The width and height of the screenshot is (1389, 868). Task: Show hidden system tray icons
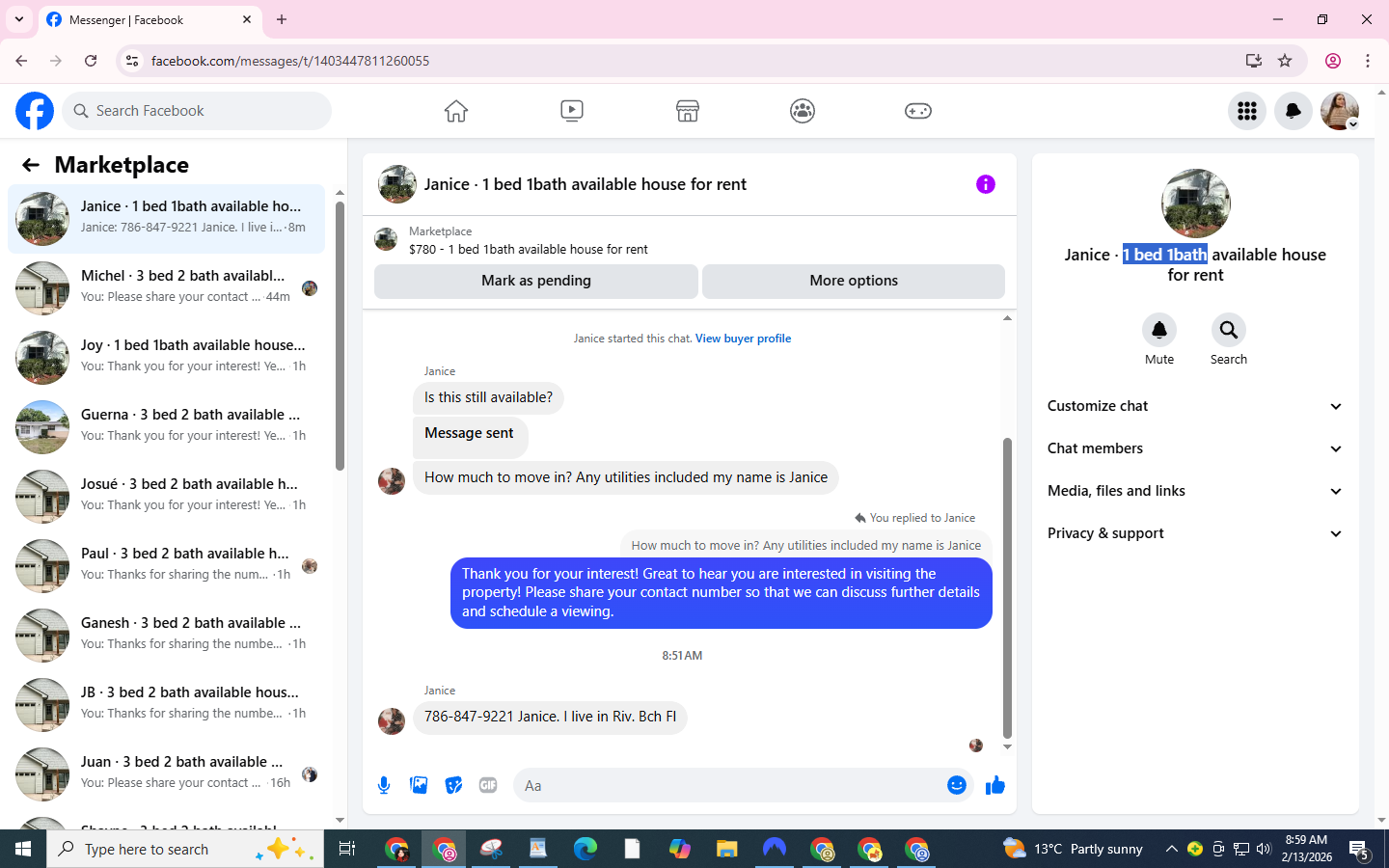click(1171, 849)
